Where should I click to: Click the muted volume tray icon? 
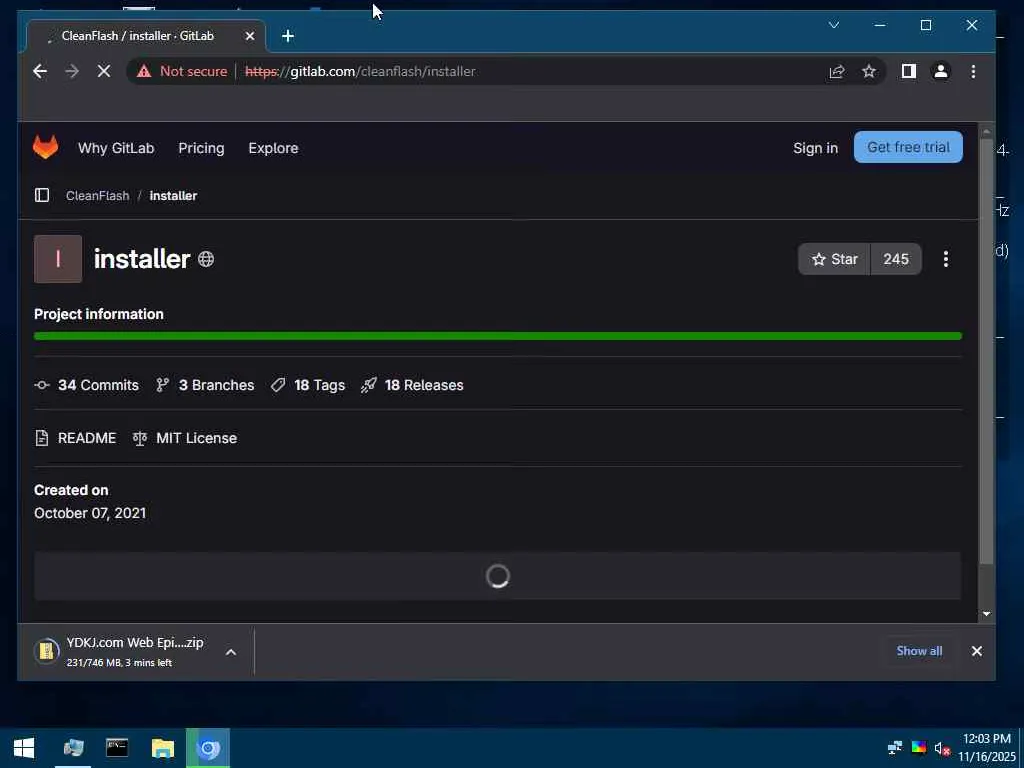pos(942,748)
